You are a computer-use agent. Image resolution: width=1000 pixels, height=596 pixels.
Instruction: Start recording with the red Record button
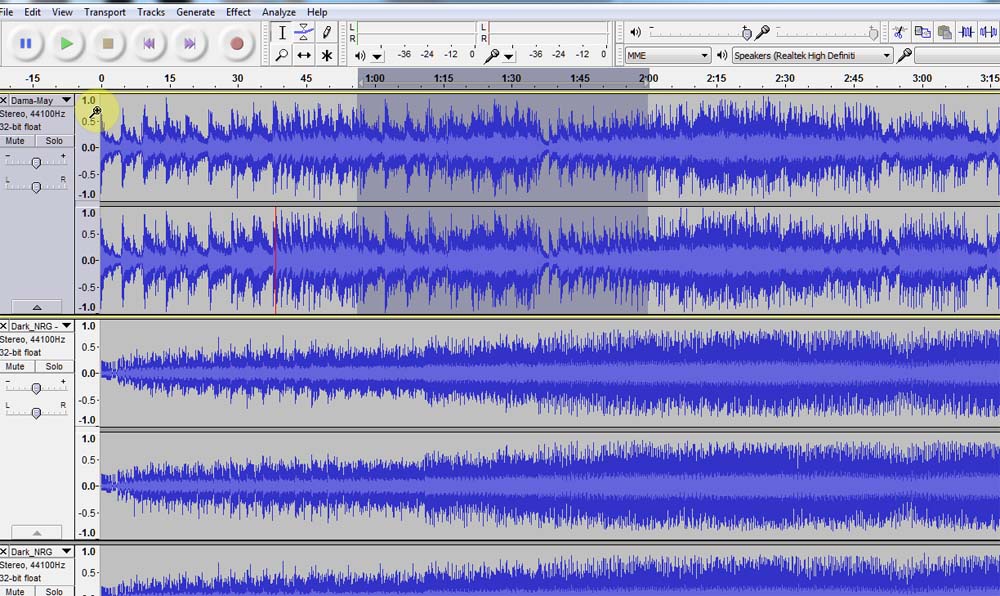pyautogui.click(x=237, y=43)
